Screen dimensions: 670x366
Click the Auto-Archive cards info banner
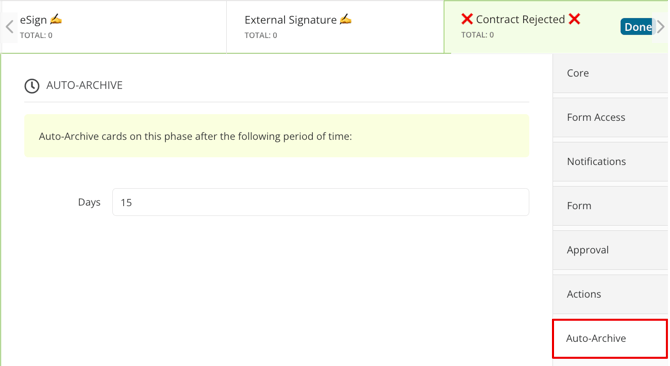pyautogui.click(x=276, y=136)
